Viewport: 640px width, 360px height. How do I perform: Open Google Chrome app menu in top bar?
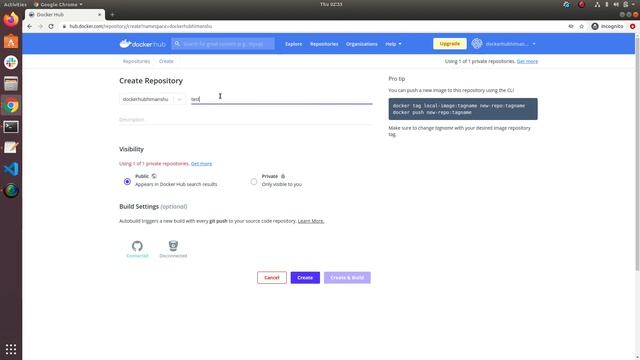pyautogui.click(x=58, y=4)
